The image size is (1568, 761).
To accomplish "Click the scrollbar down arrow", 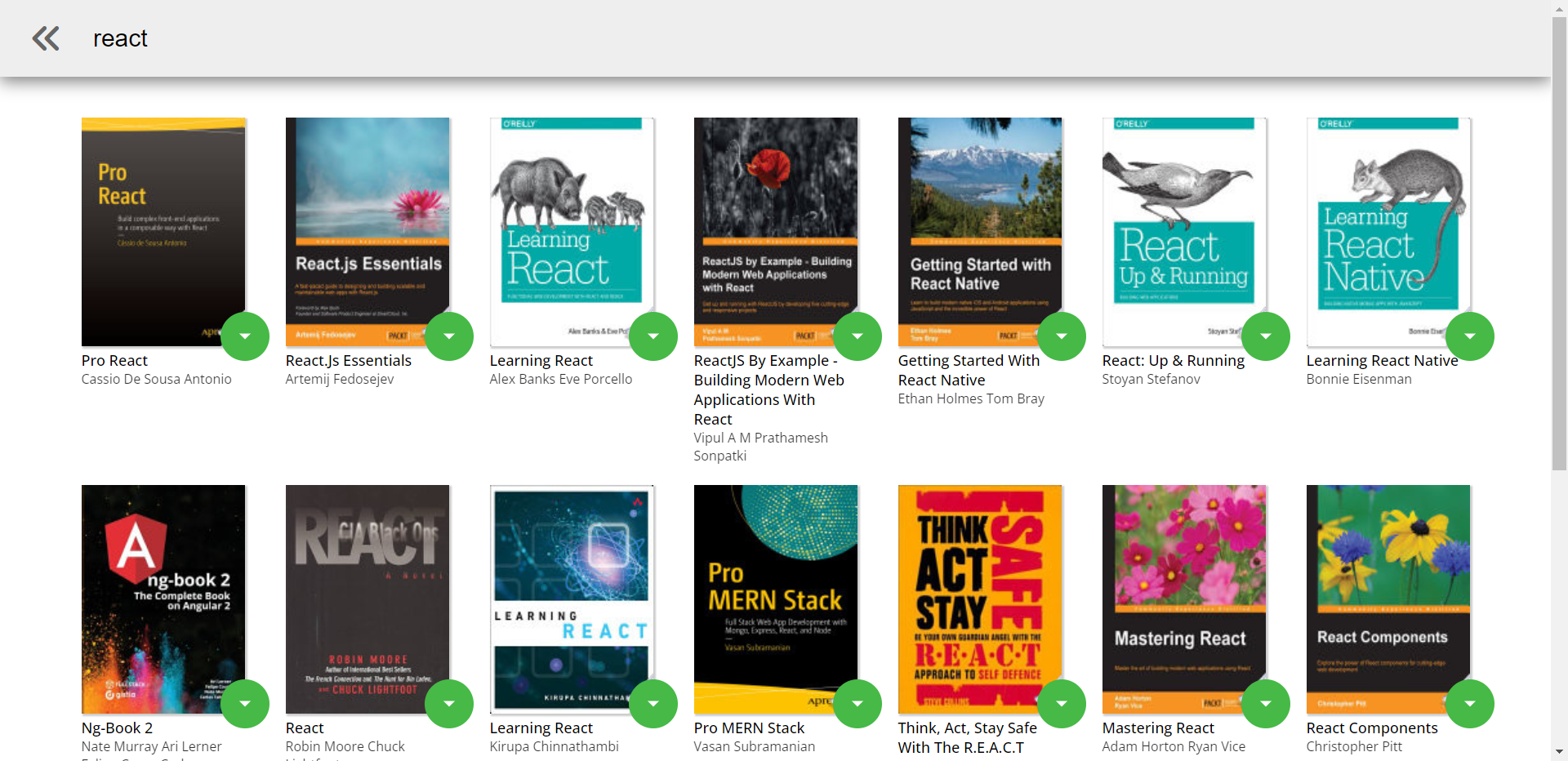I will coord(1560,752).
